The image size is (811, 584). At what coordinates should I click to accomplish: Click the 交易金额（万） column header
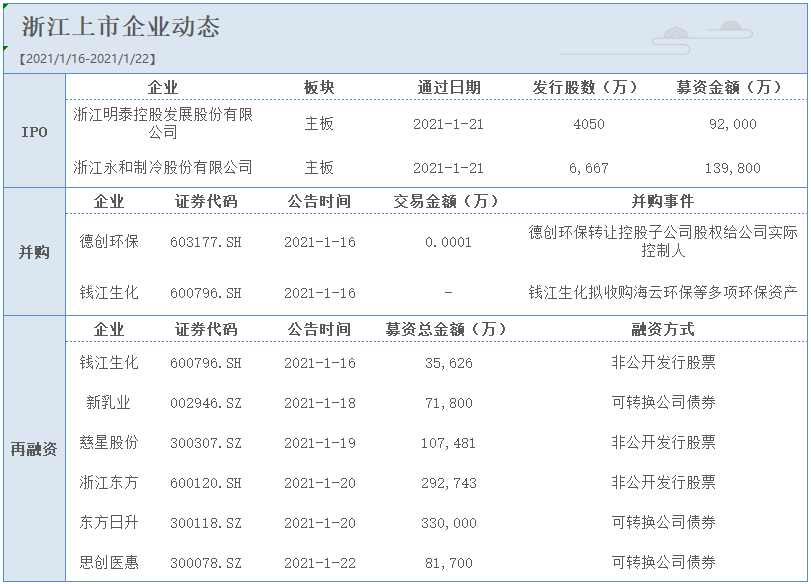coord(448,201)
